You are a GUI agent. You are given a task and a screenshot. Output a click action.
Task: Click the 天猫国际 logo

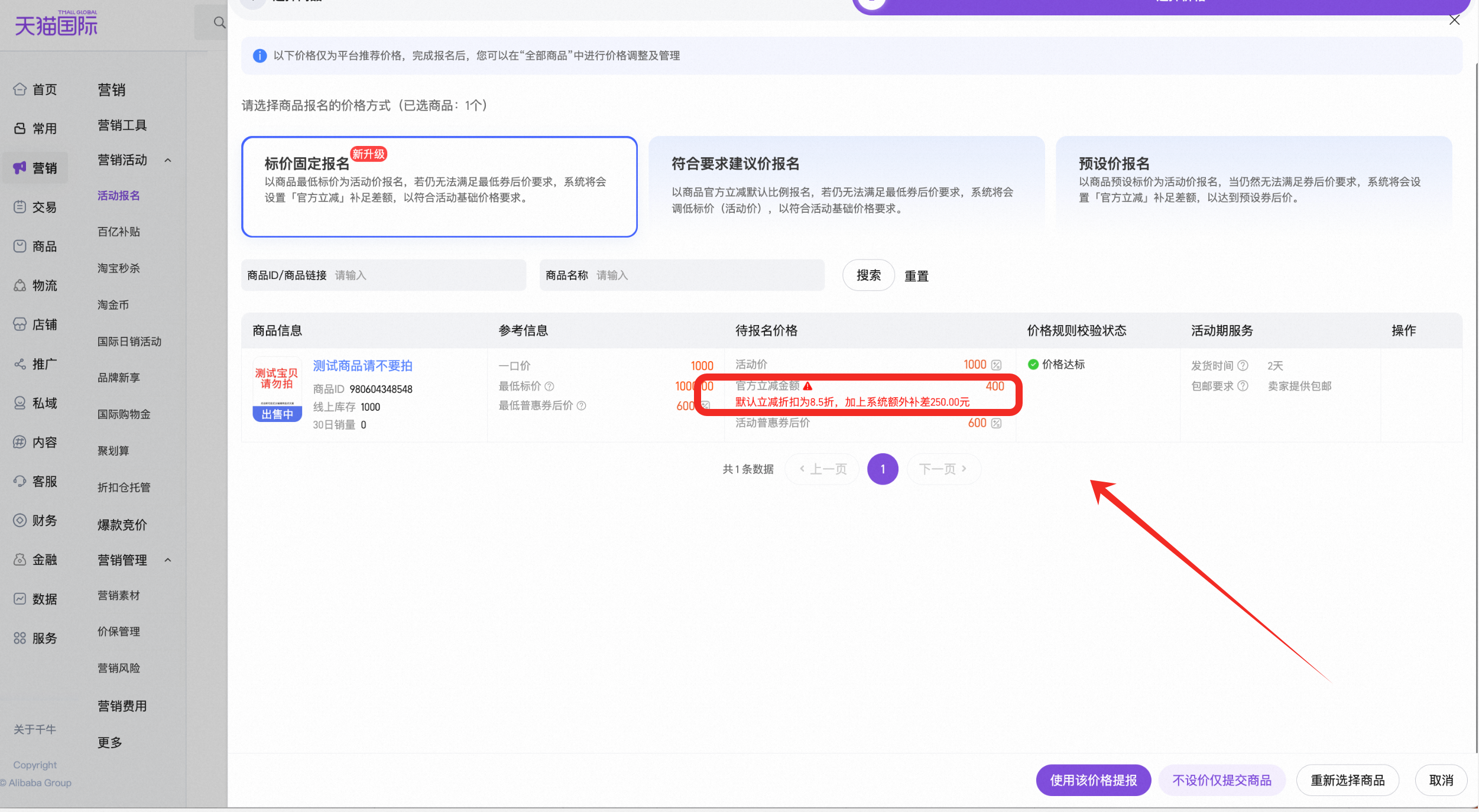click(56, 24)
